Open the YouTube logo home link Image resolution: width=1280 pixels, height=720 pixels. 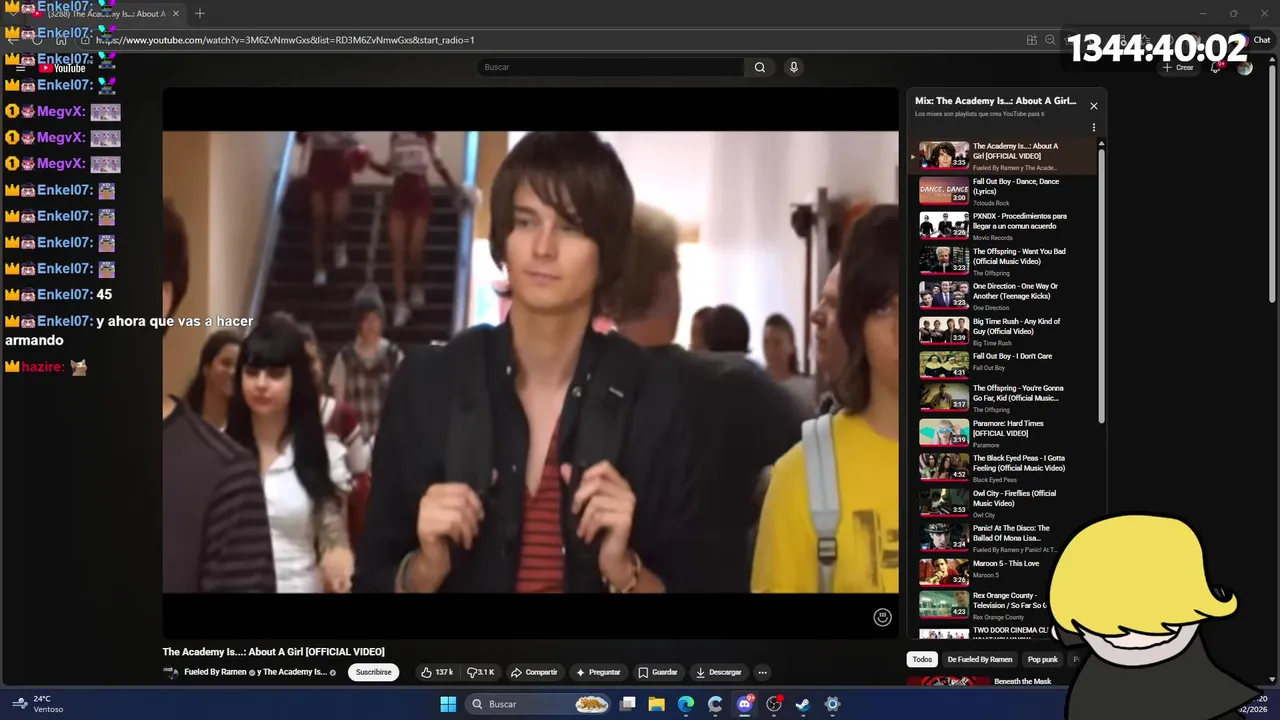coord(62,68)
